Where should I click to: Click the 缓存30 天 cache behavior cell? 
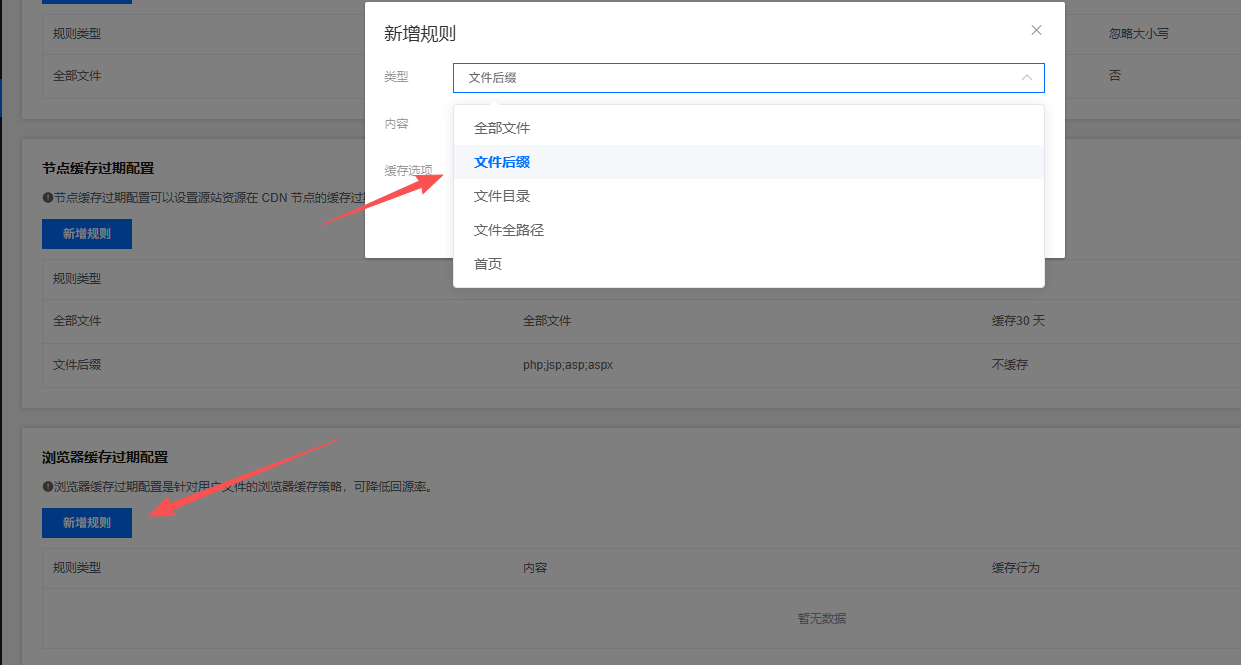(1018, 321)
